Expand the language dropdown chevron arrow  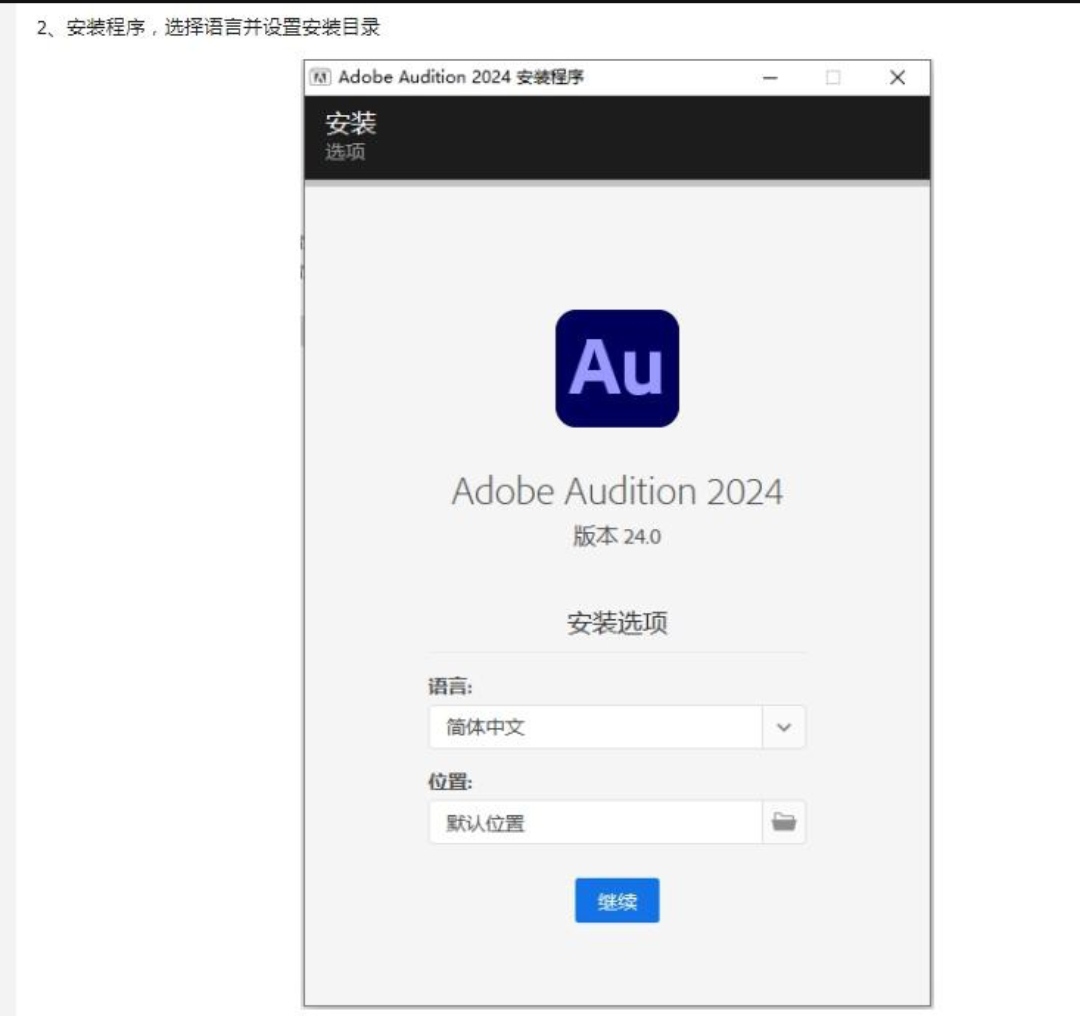point(784,728)
